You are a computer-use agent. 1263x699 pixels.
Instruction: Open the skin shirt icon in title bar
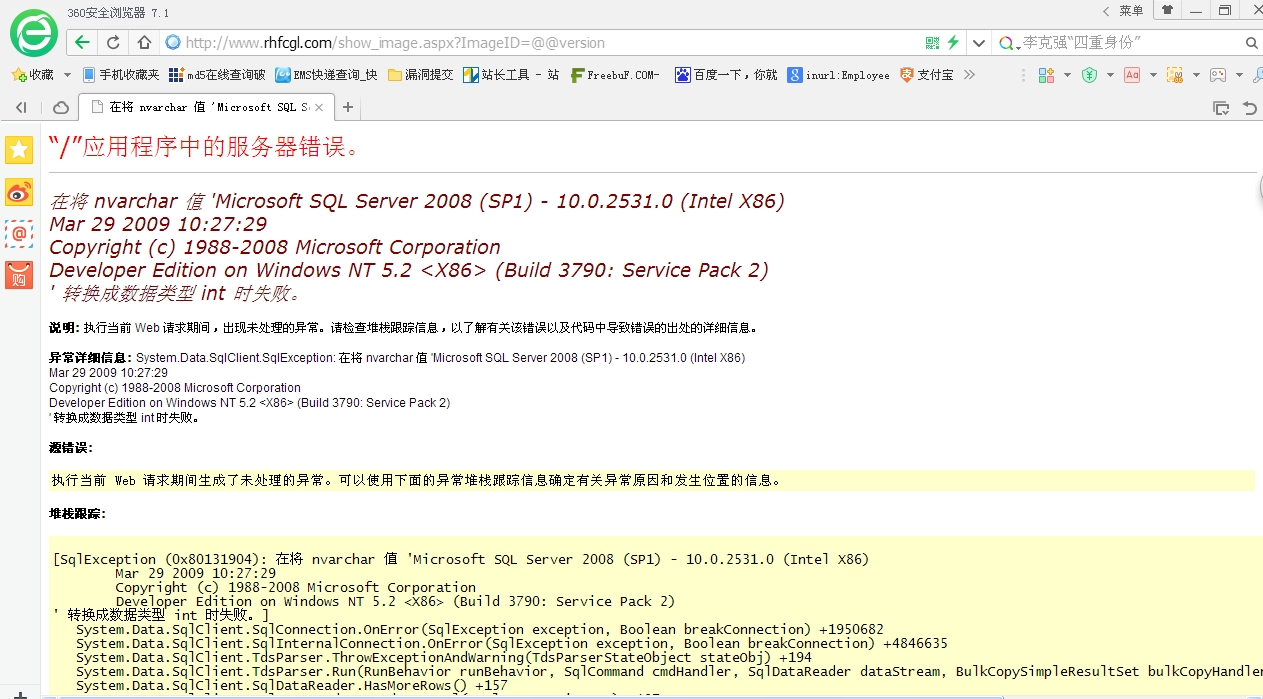tap(1167, 10)
